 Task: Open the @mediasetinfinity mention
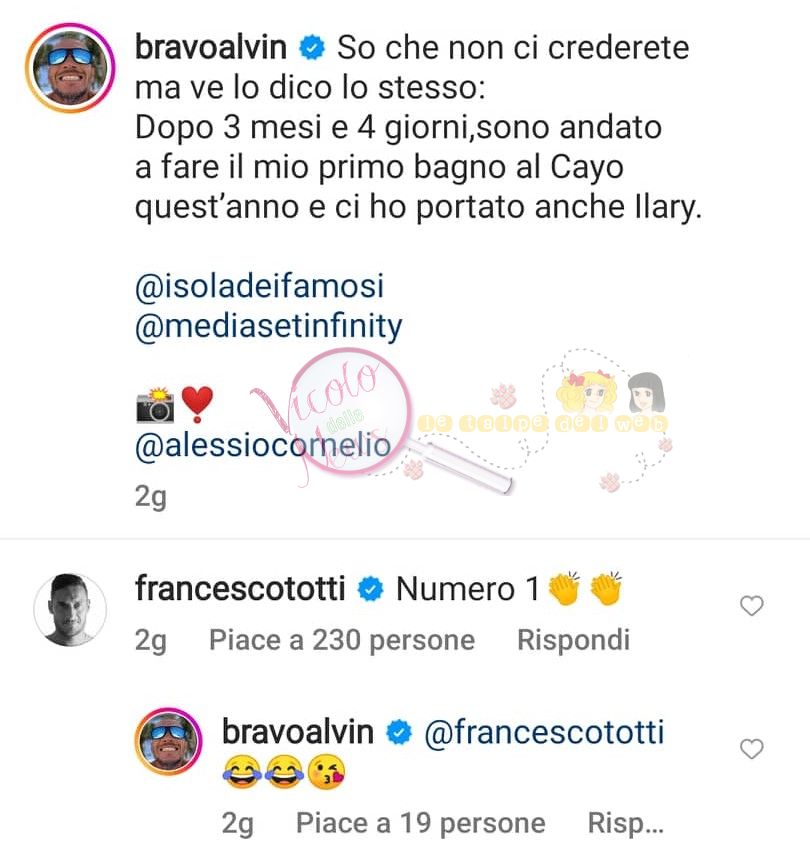click(269, 326)
